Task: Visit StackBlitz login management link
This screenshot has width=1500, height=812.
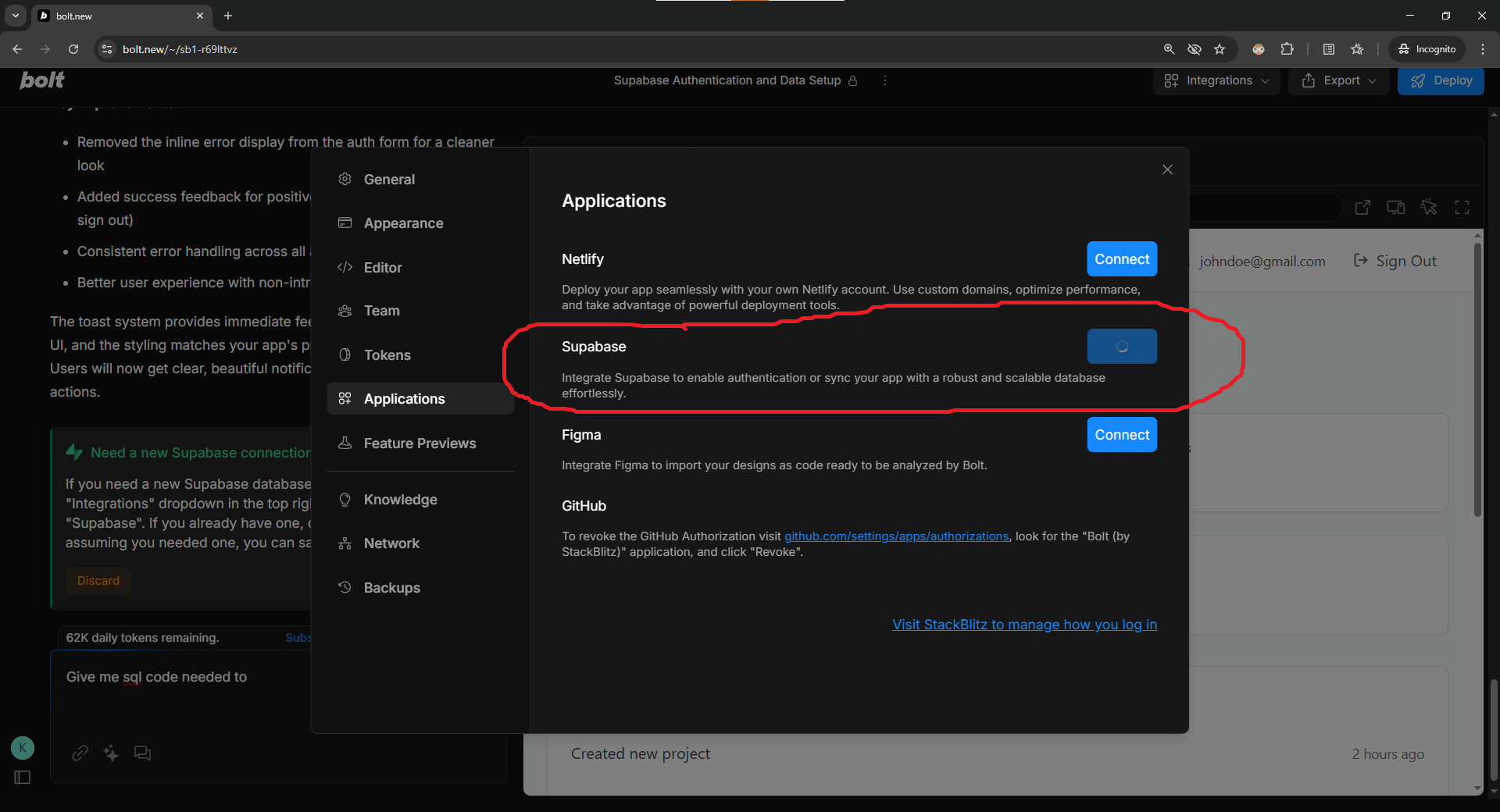Action: coord(1024,625)
